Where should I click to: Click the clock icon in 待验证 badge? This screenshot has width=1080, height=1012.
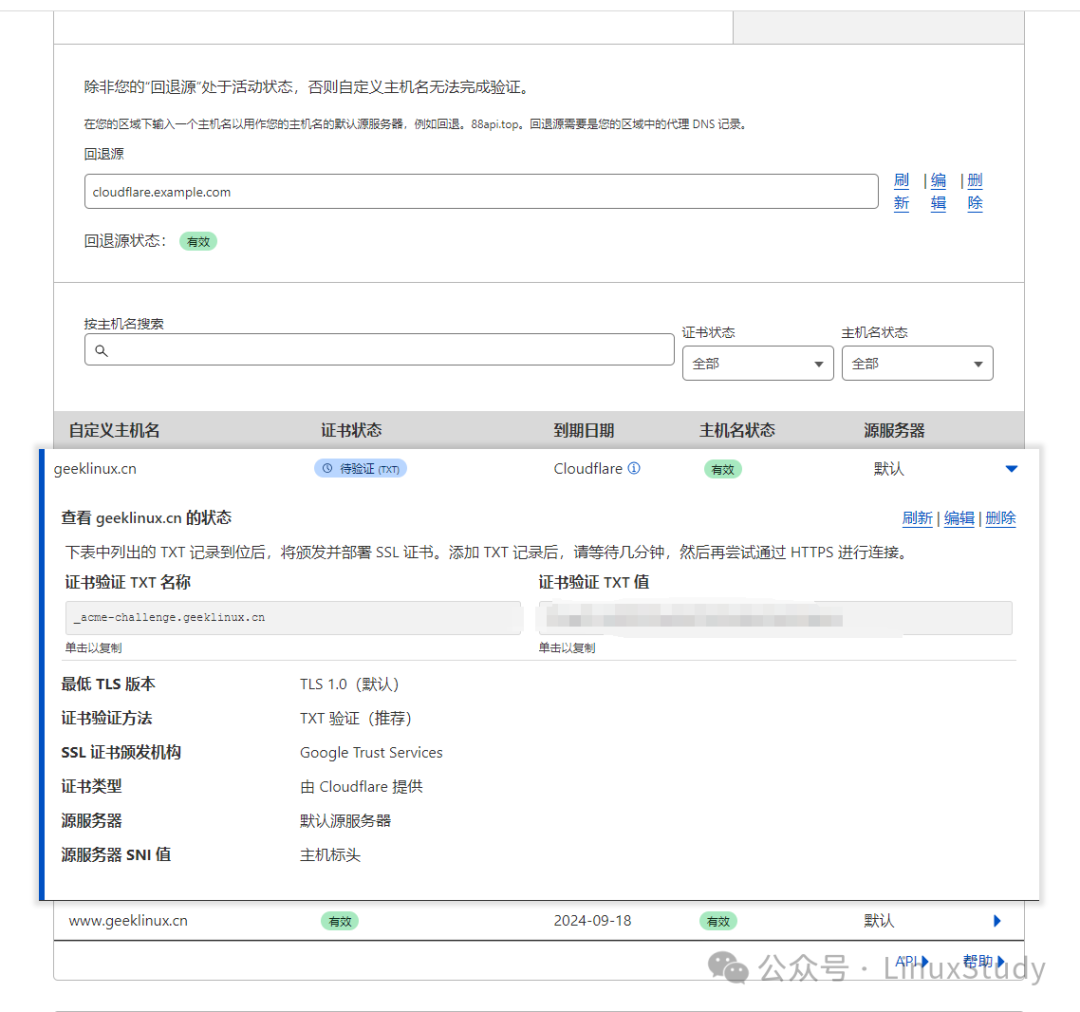[x=327, y=468]
